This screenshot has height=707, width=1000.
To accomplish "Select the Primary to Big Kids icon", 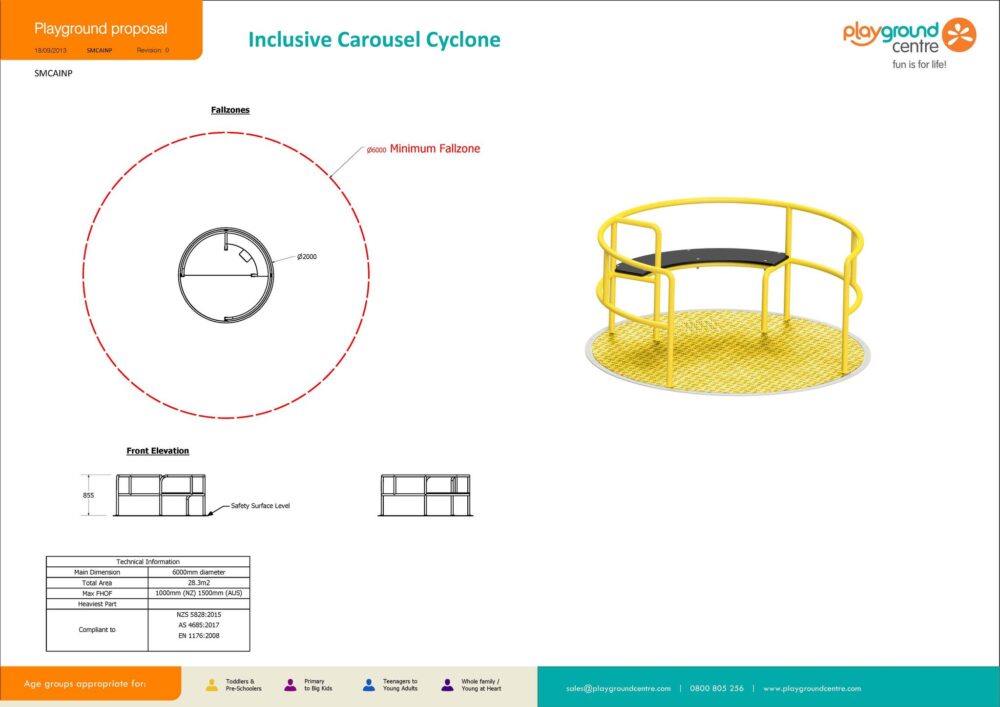I will click(x=290, y=685).
